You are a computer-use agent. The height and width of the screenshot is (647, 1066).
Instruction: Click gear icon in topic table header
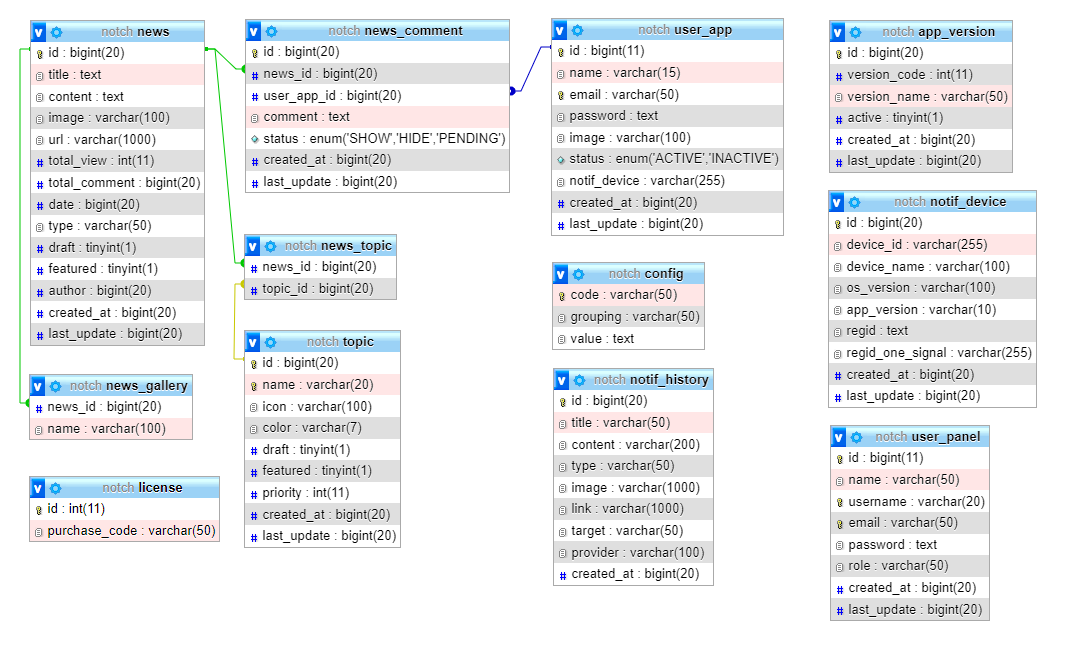(x=270, y=342)
